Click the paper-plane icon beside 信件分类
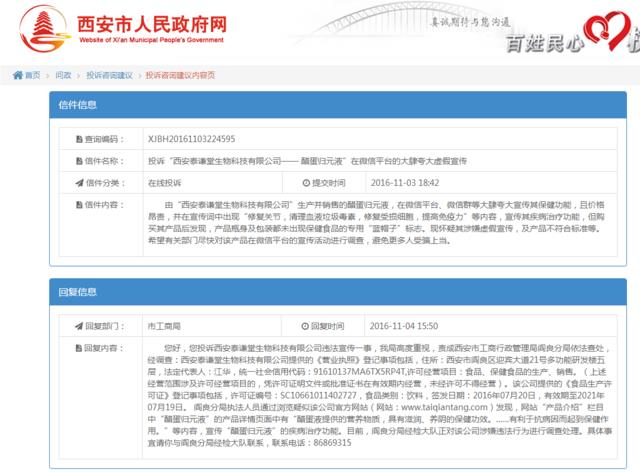Viewport: 640px width, 473px height. [x=79, y=183]
